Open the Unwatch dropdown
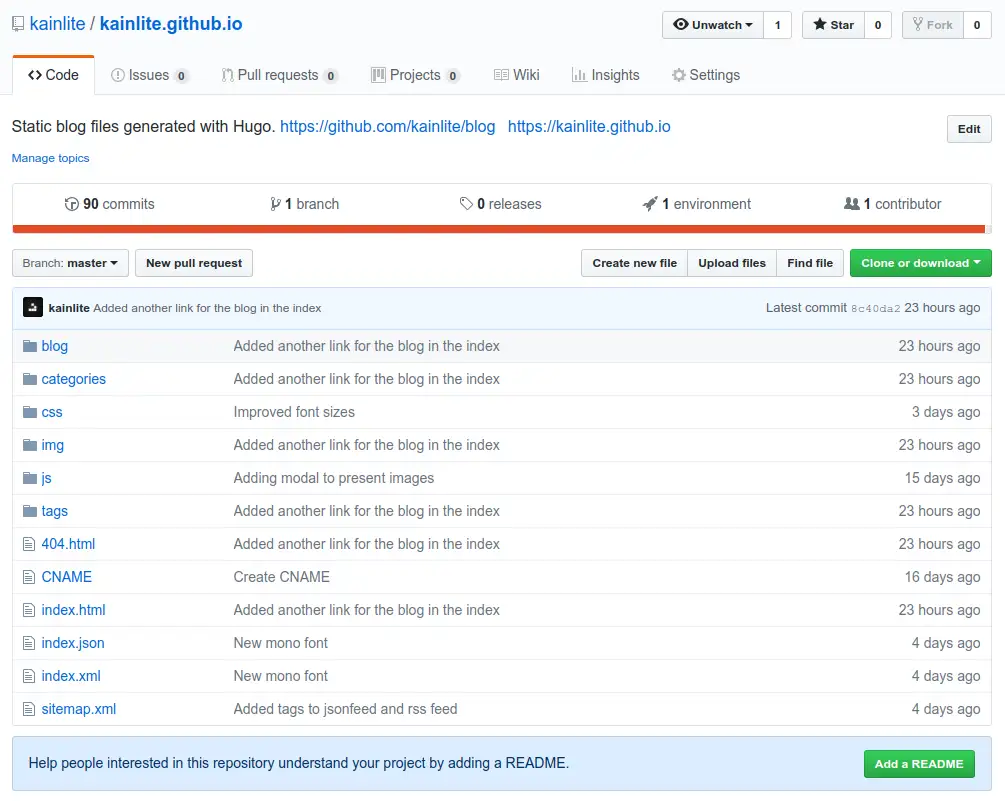Image resolution: width=1005 pixels, height=801 pixels. click(713, 25)
